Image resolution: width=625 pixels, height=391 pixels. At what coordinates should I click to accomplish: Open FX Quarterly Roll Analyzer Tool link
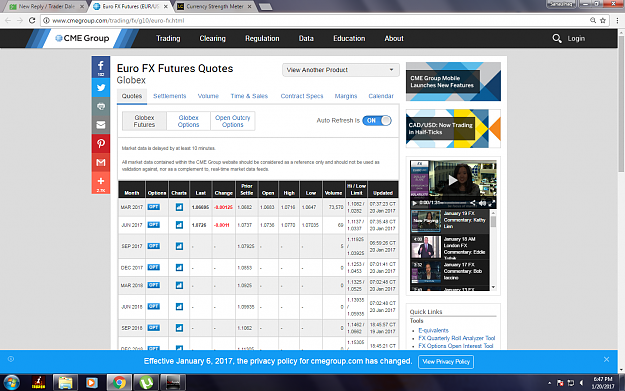(x=457, y=338)
